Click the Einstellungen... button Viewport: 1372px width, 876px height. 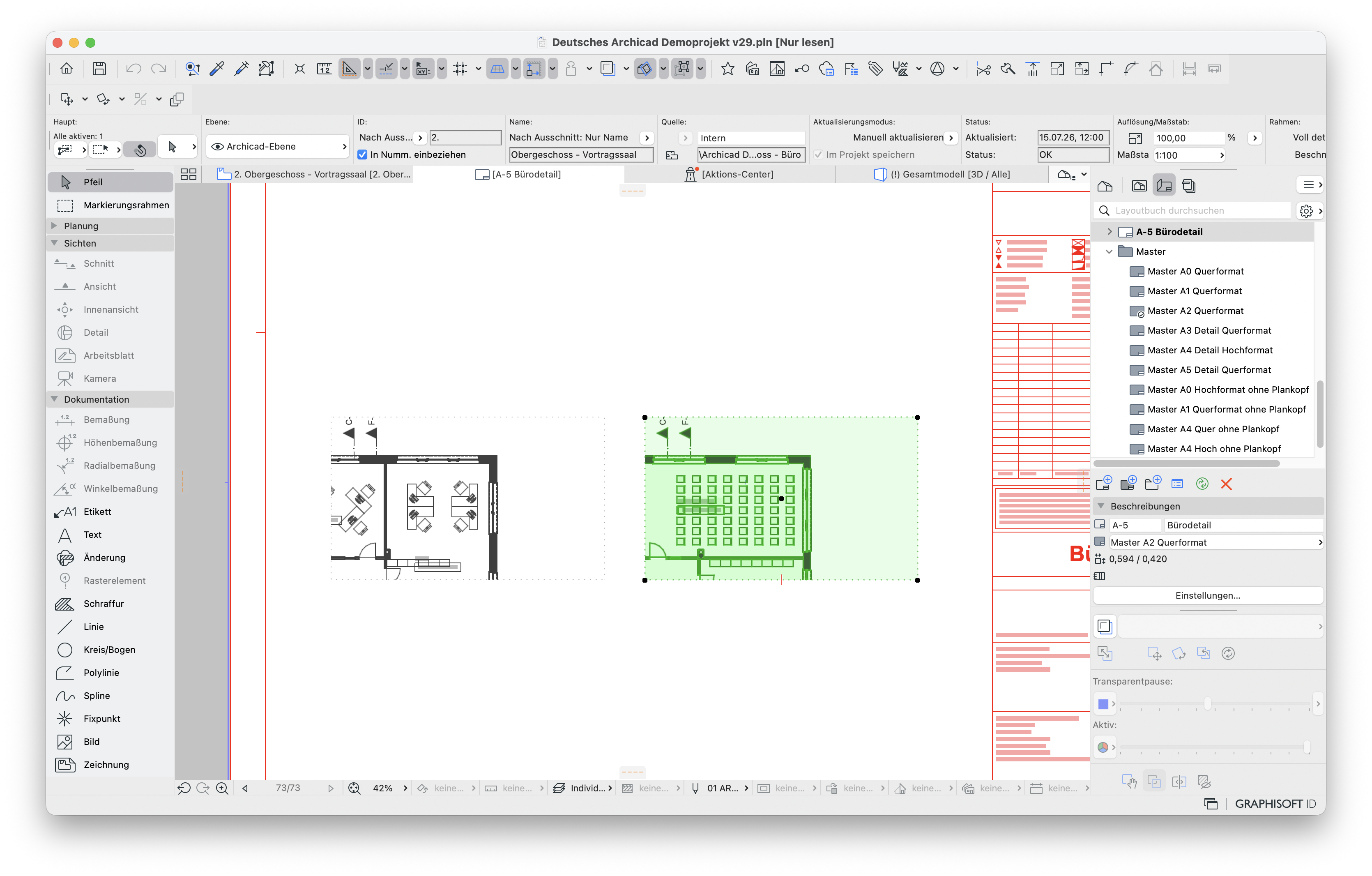[x=1207, y=596]
